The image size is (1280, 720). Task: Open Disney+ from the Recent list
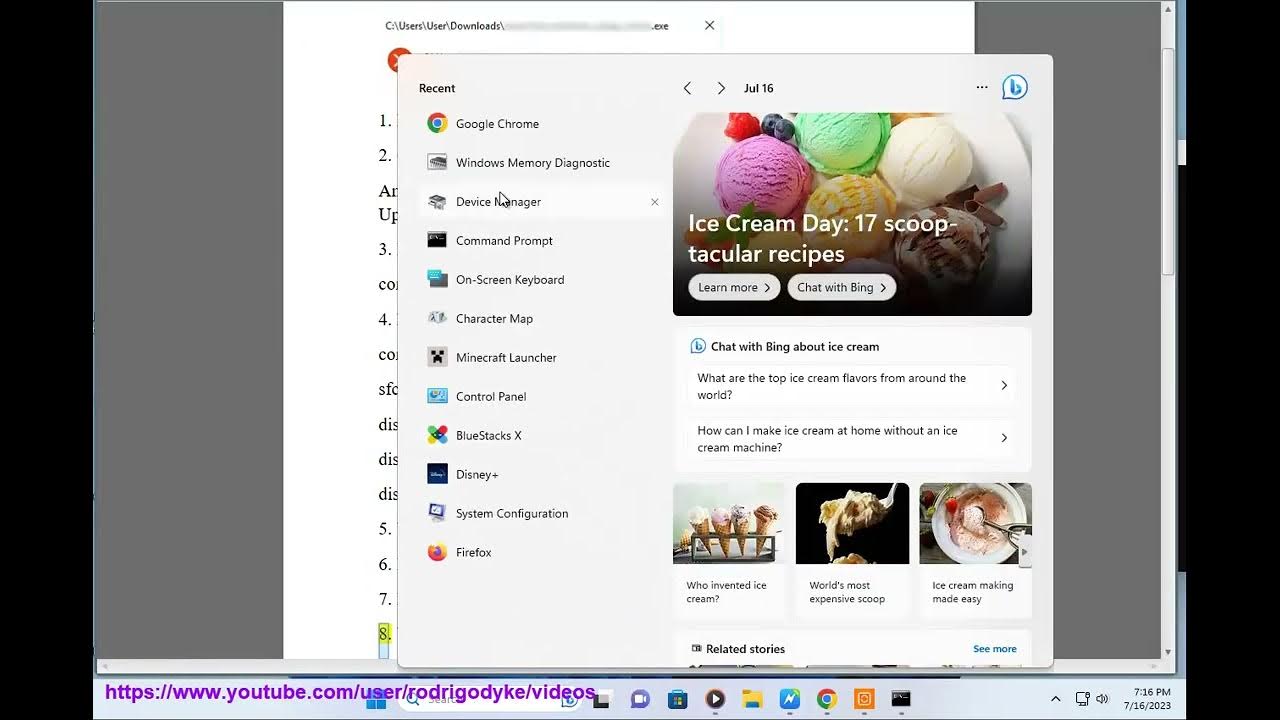540,474
